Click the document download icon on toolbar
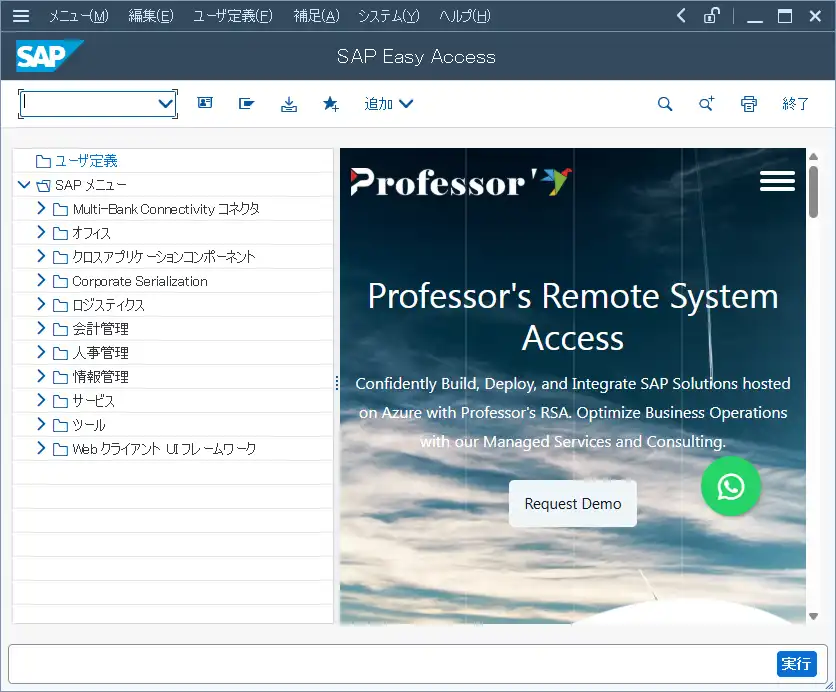Screen dimensions: 836x692 tap(289, 103)
